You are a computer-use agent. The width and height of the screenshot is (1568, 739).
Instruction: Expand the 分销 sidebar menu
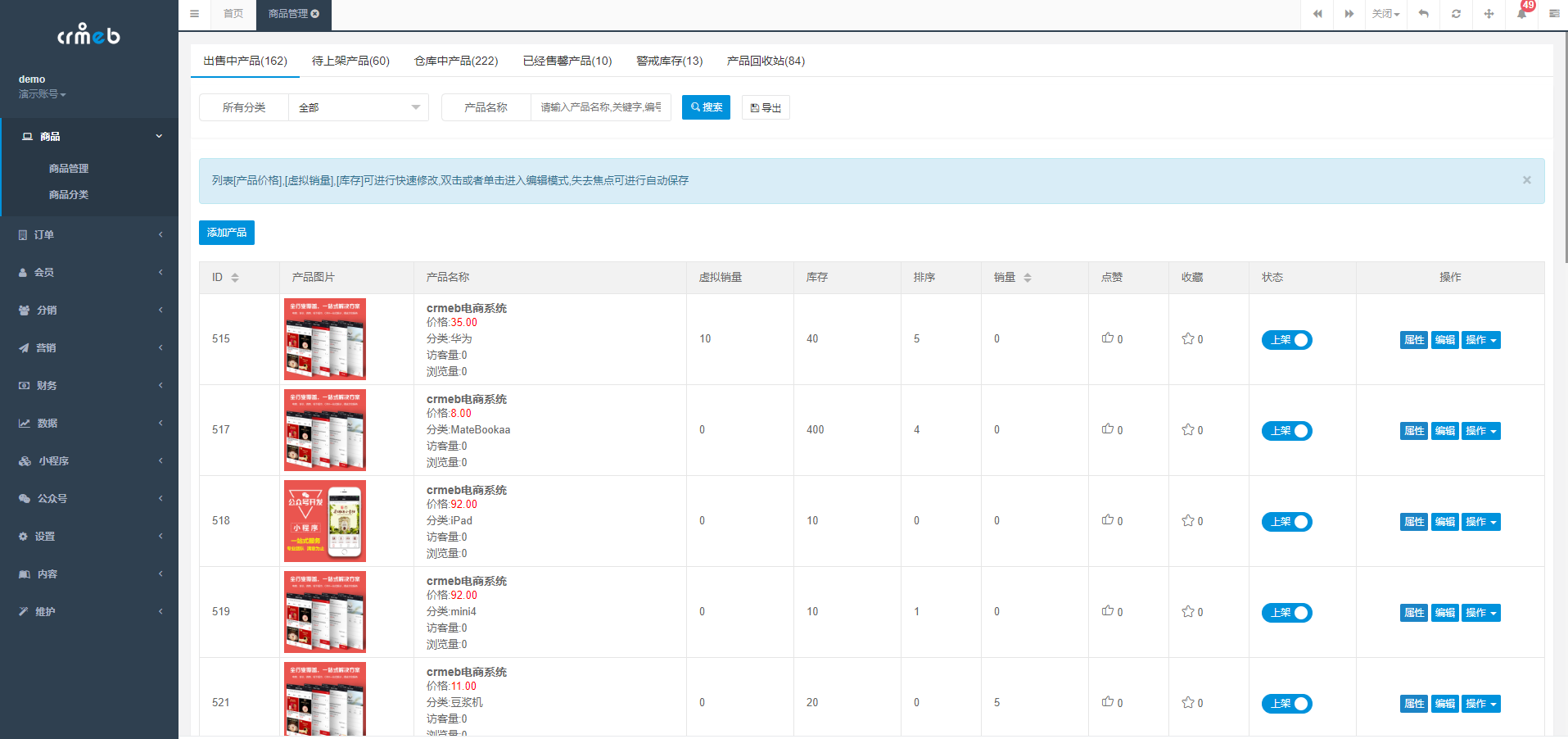point(89,311)
